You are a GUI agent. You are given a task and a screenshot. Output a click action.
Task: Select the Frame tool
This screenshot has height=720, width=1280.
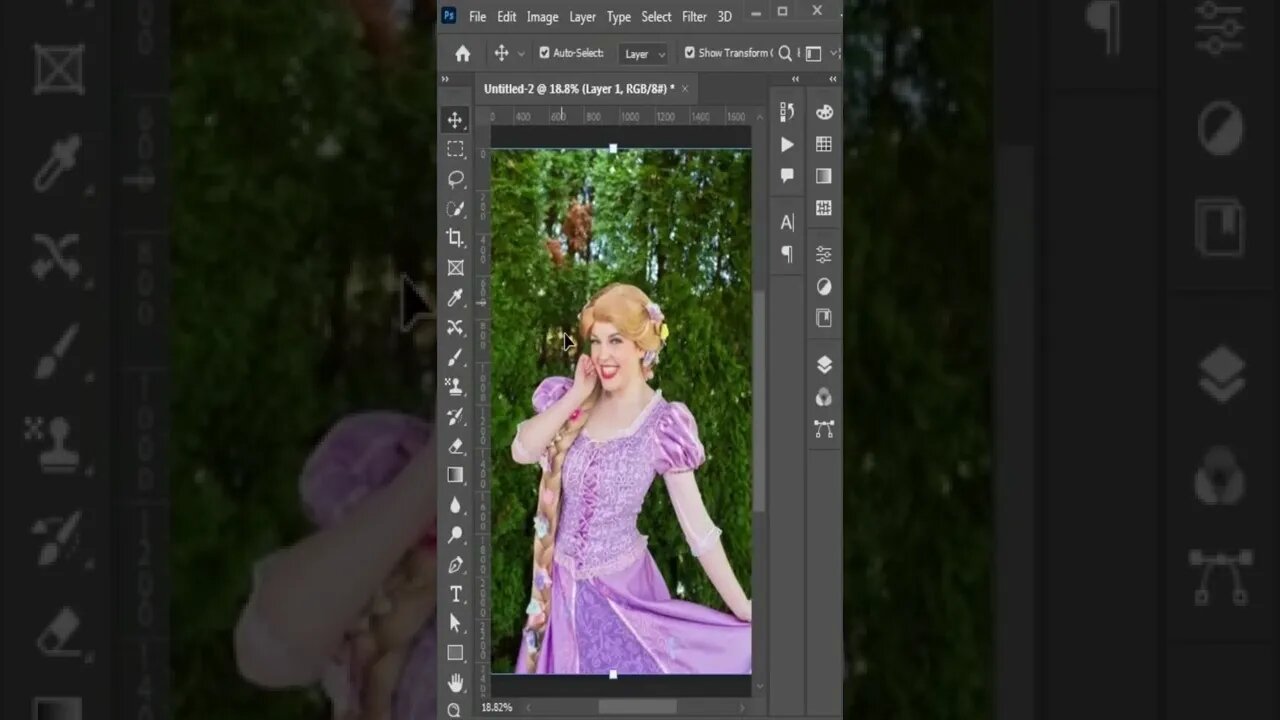455,268
